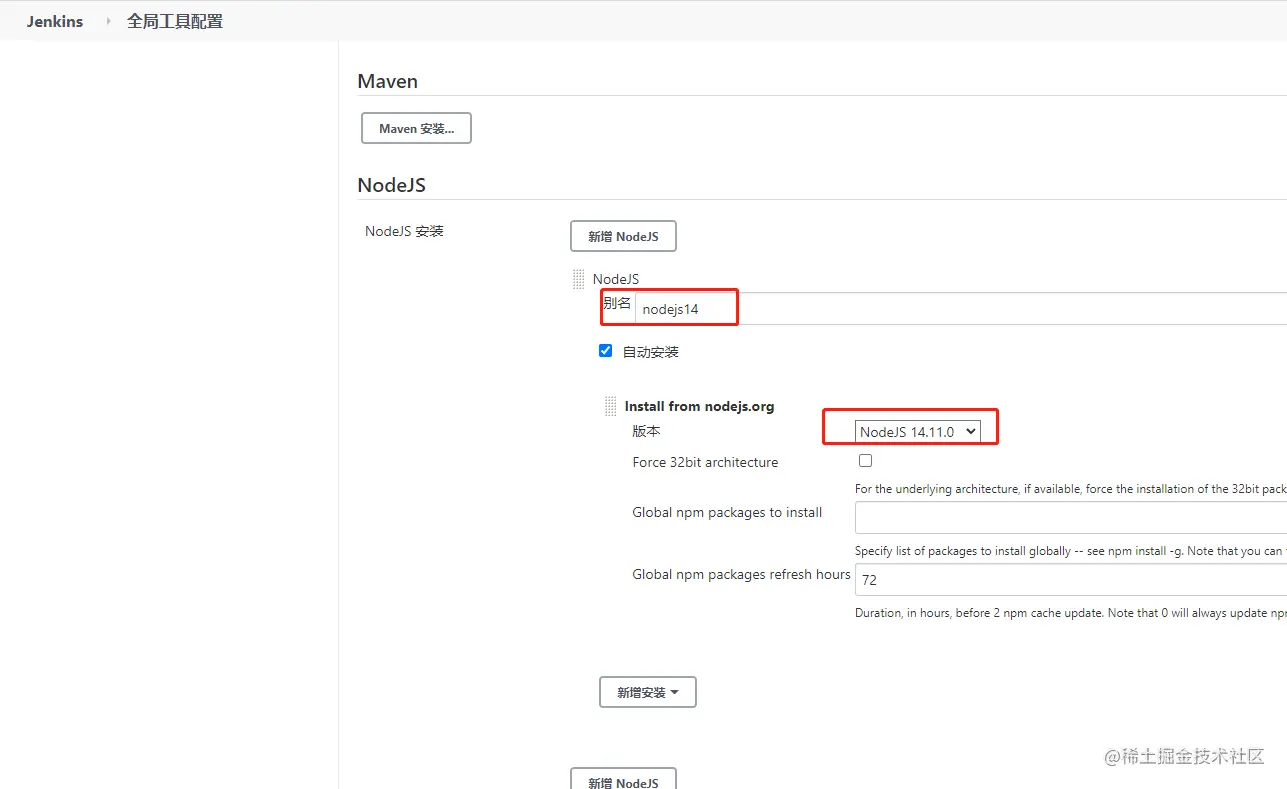Viewport: 1287px width, 789px height.
Task: Enable Force 32bit architecture checkbox
Action: tap(865, 461)
